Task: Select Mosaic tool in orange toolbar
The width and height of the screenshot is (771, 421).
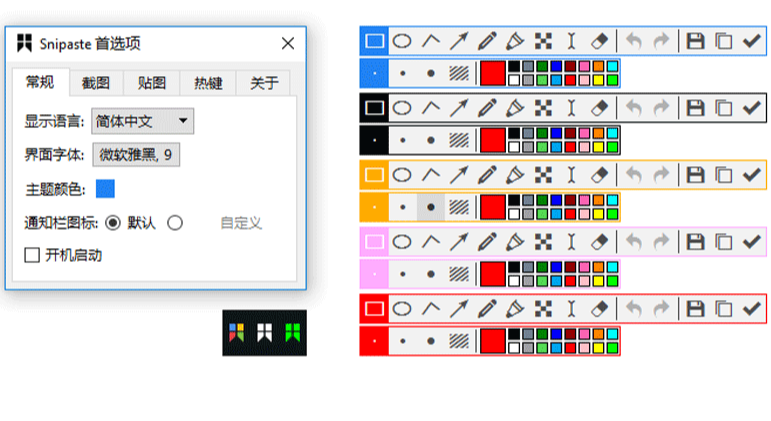Action: pos(543,175)
